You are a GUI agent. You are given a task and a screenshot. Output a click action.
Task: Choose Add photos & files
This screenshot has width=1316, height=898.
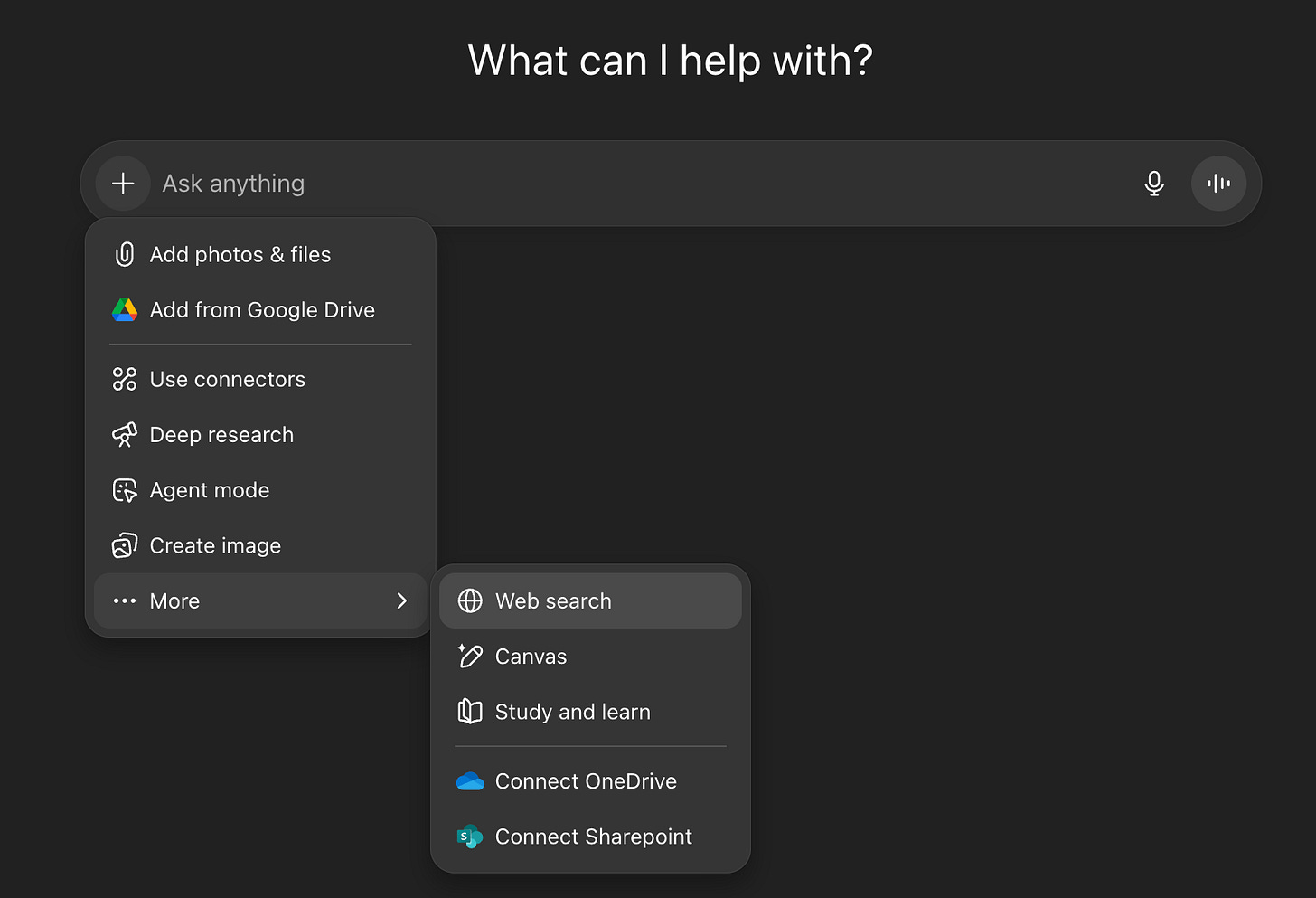click(260, 255)
